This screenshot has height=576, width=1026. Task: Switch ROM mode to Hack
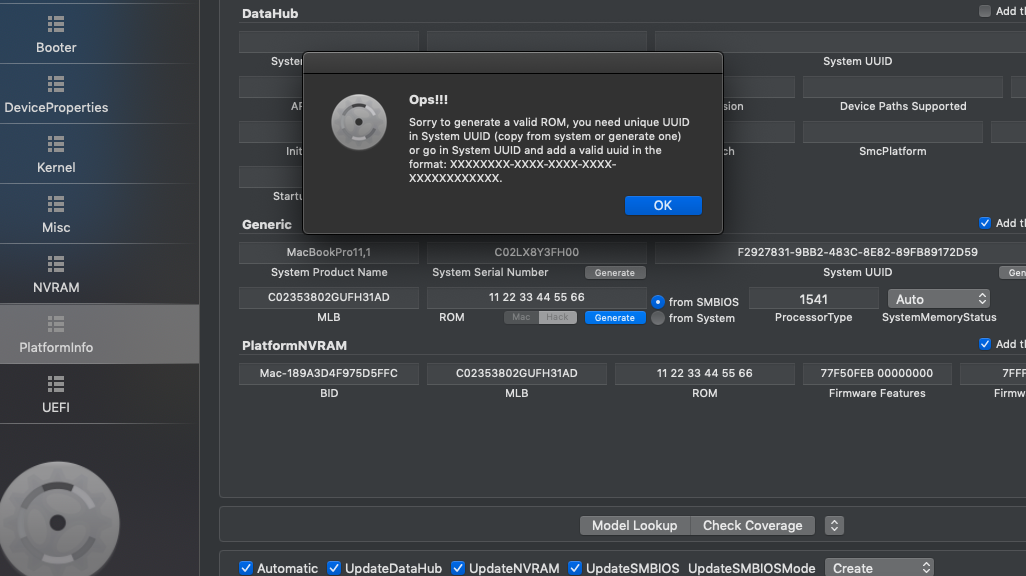[558, 316]
